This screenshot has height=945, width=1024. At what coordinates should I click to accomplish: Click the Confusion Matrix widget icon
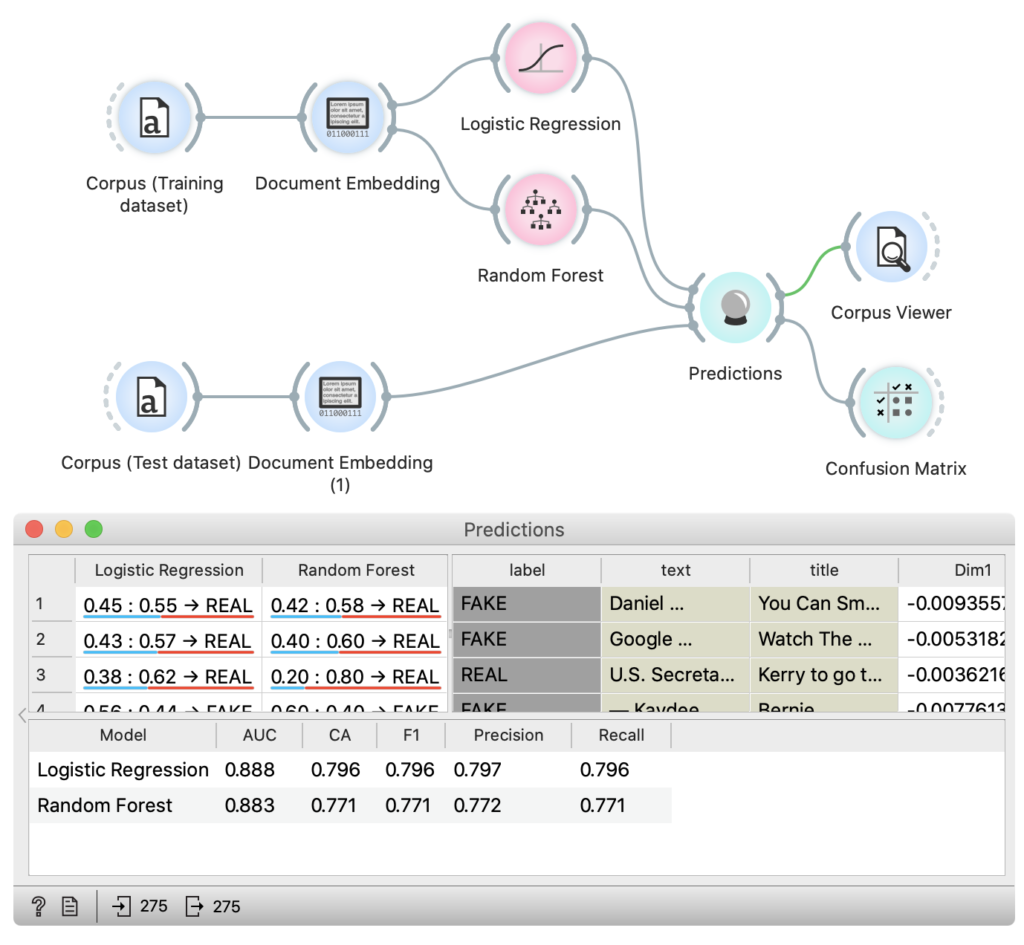tap(895, 402)
